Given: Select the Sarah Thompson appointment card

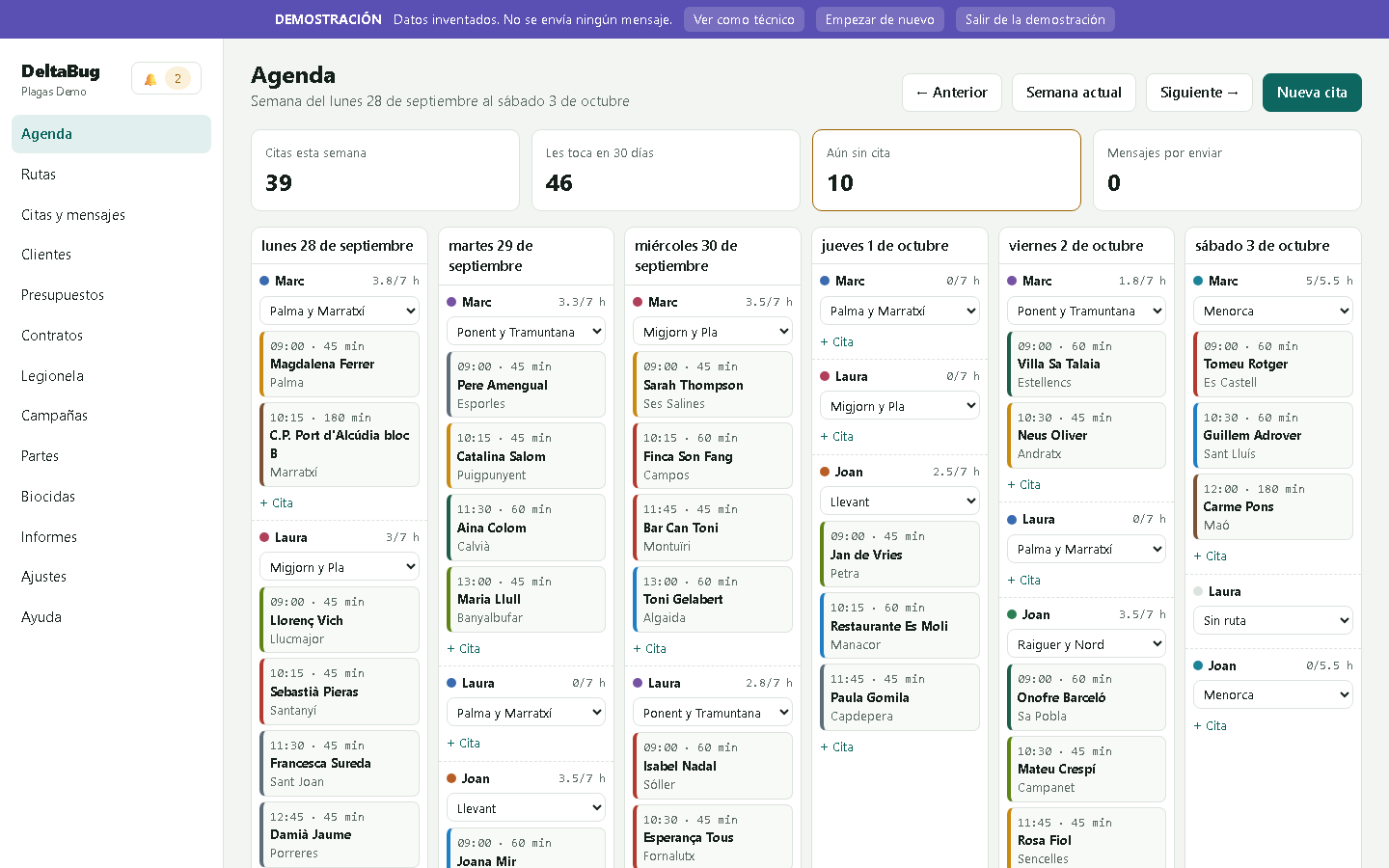Looking at the screenshot, I should [713, 385].
